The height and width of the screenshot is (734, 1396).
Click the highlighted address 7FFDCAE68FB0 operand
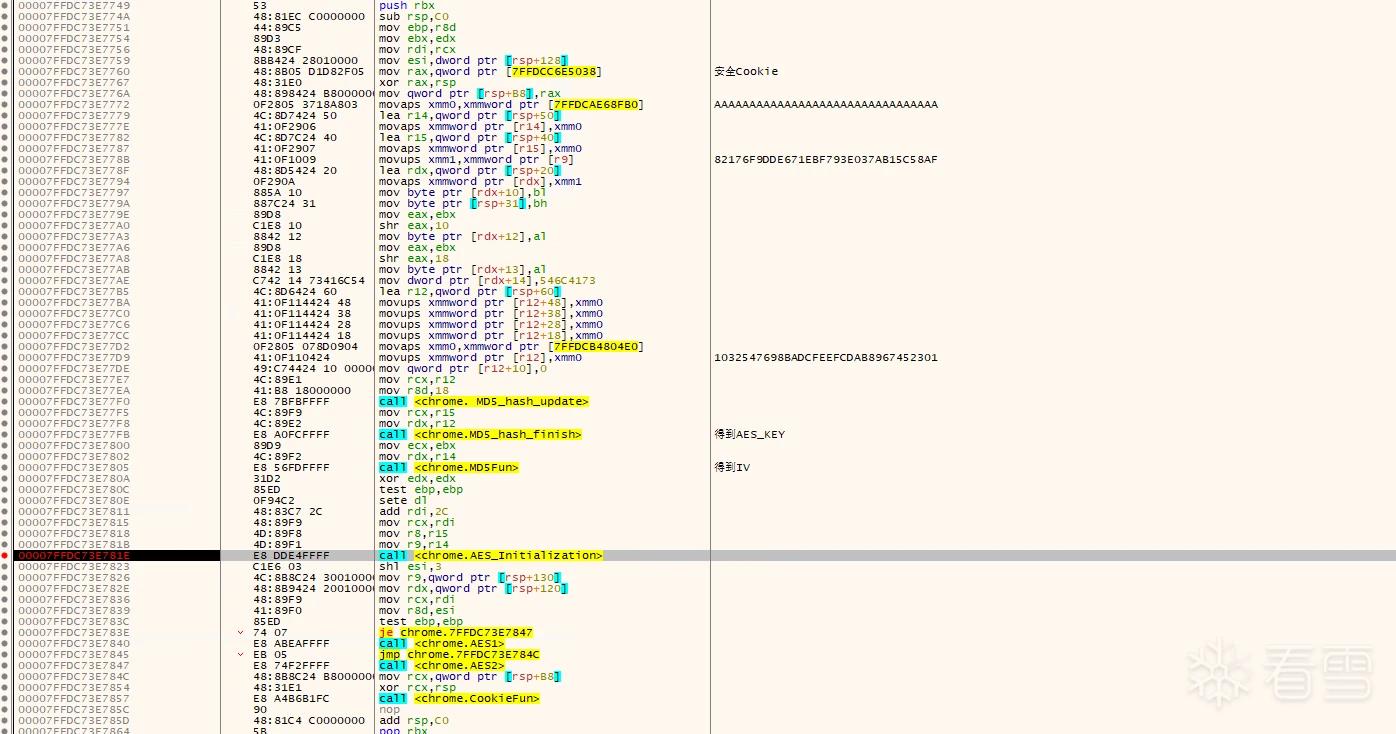point(596,104)
